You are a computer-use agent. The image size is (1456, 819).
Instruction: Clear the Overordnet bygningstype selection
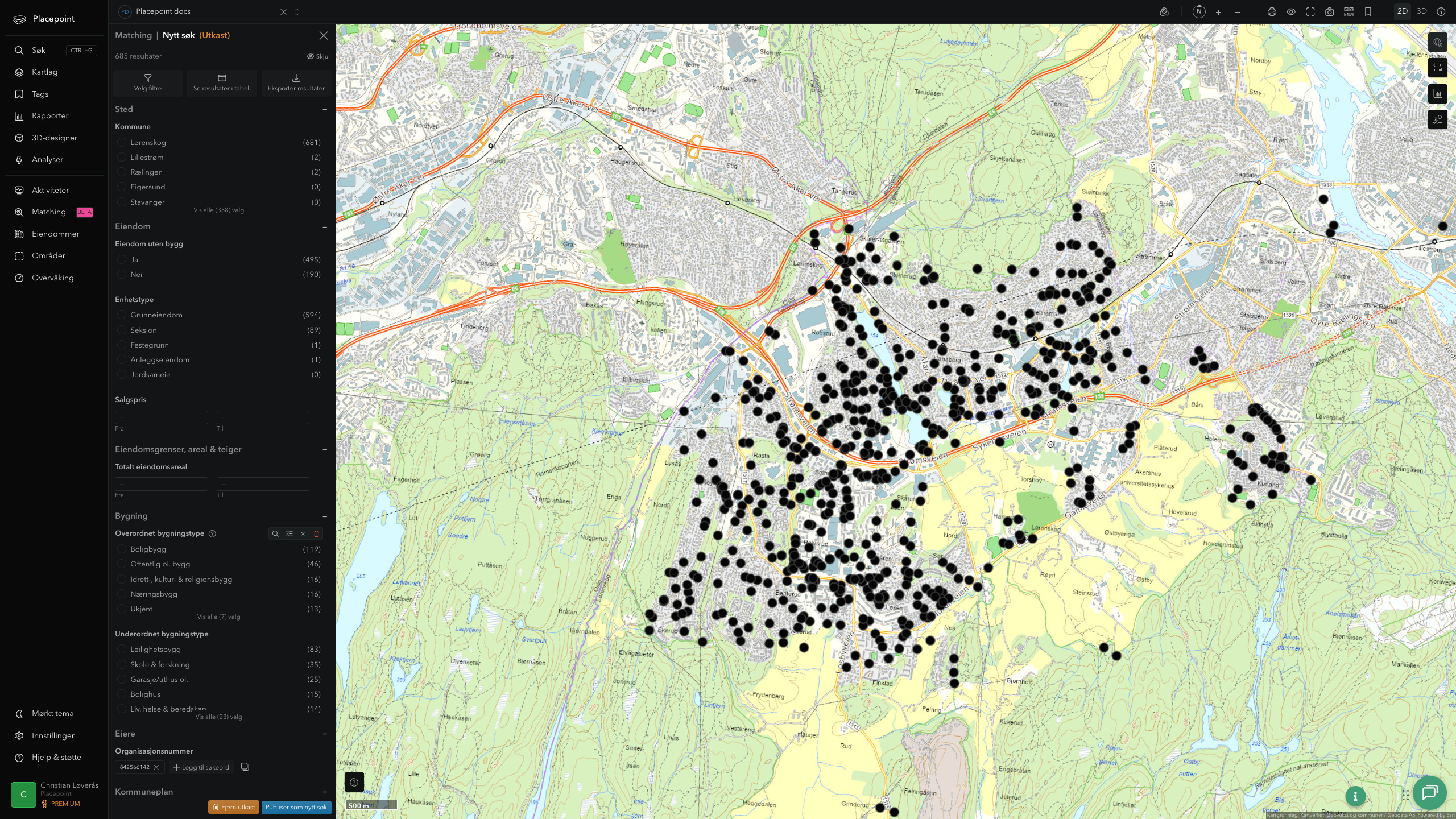[x=303, y=533]
